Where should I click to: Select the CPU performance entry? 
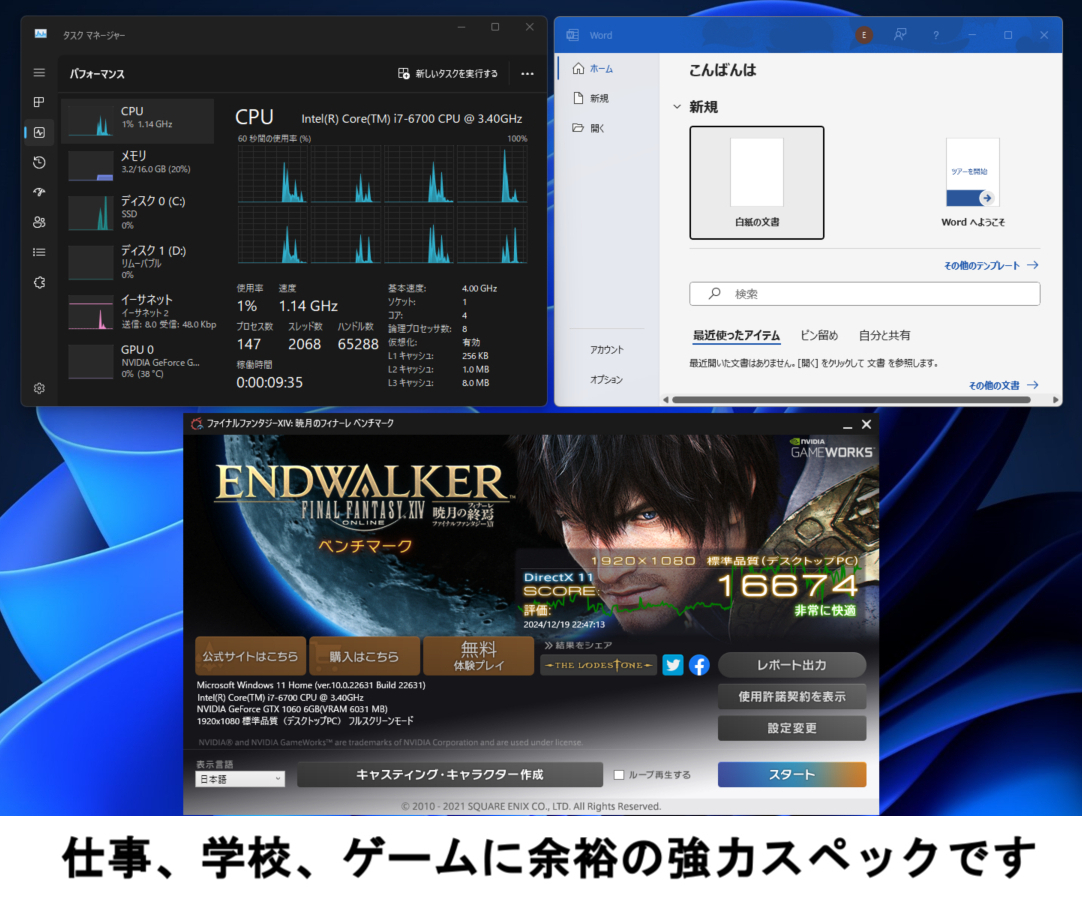coord(138,121)
